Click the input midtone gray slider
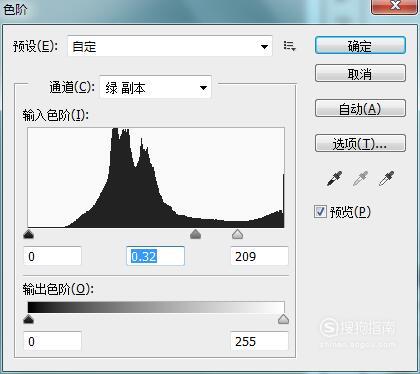This screenshot has width=420, height=374. [196, 234]
